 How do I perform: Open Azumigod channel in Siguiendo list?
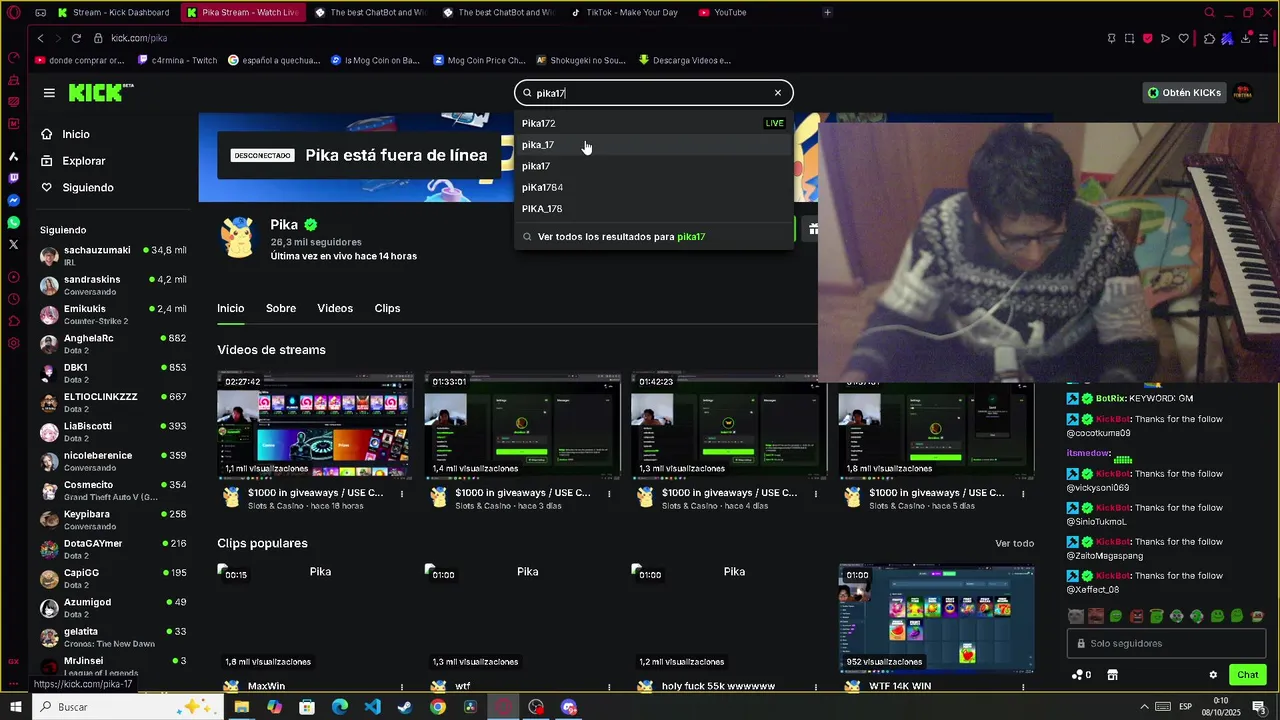[113, 608]
